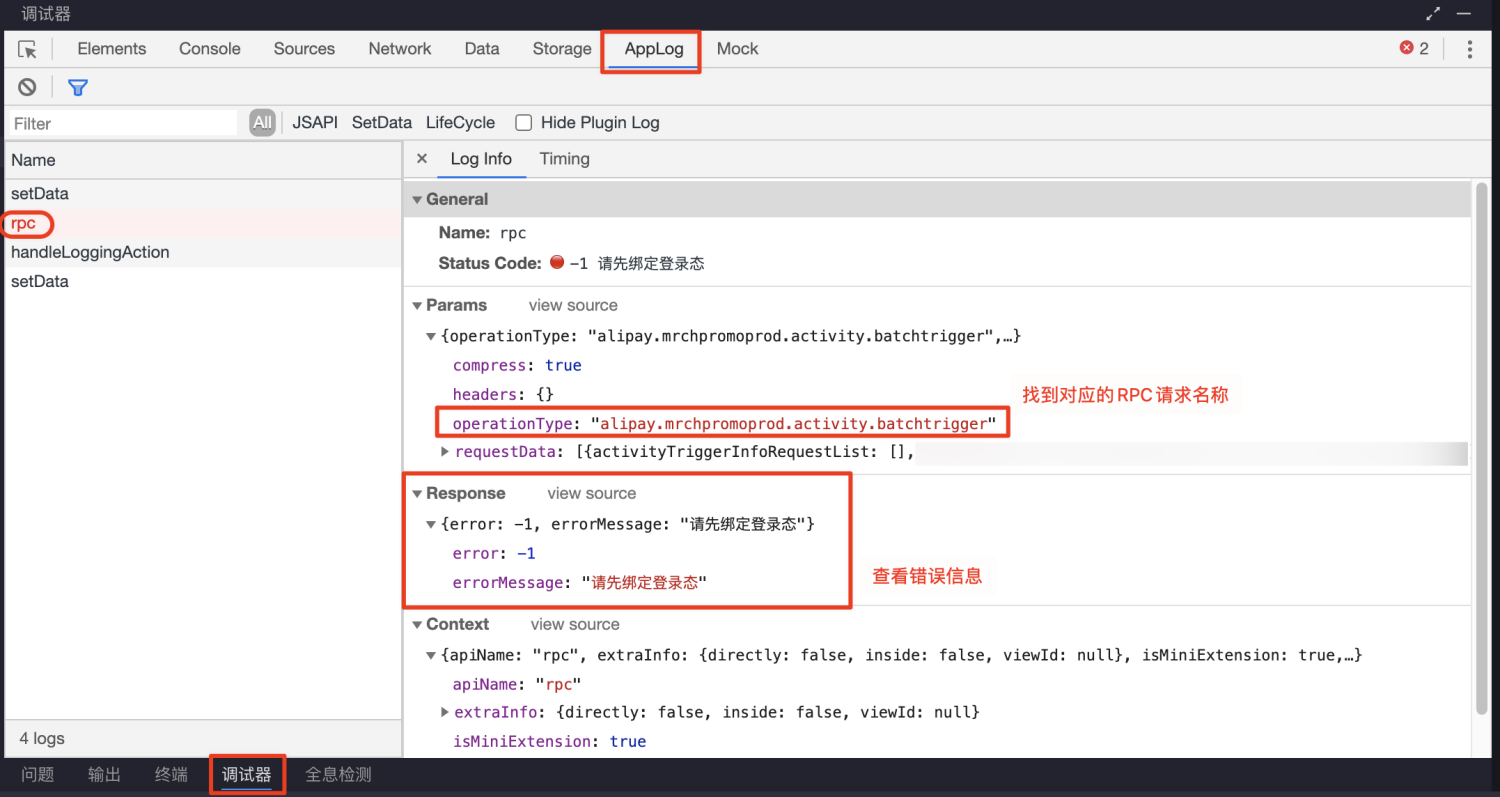Click the error: -1 property
Viewport: 1500px width, 797px height.
[494, 553]
